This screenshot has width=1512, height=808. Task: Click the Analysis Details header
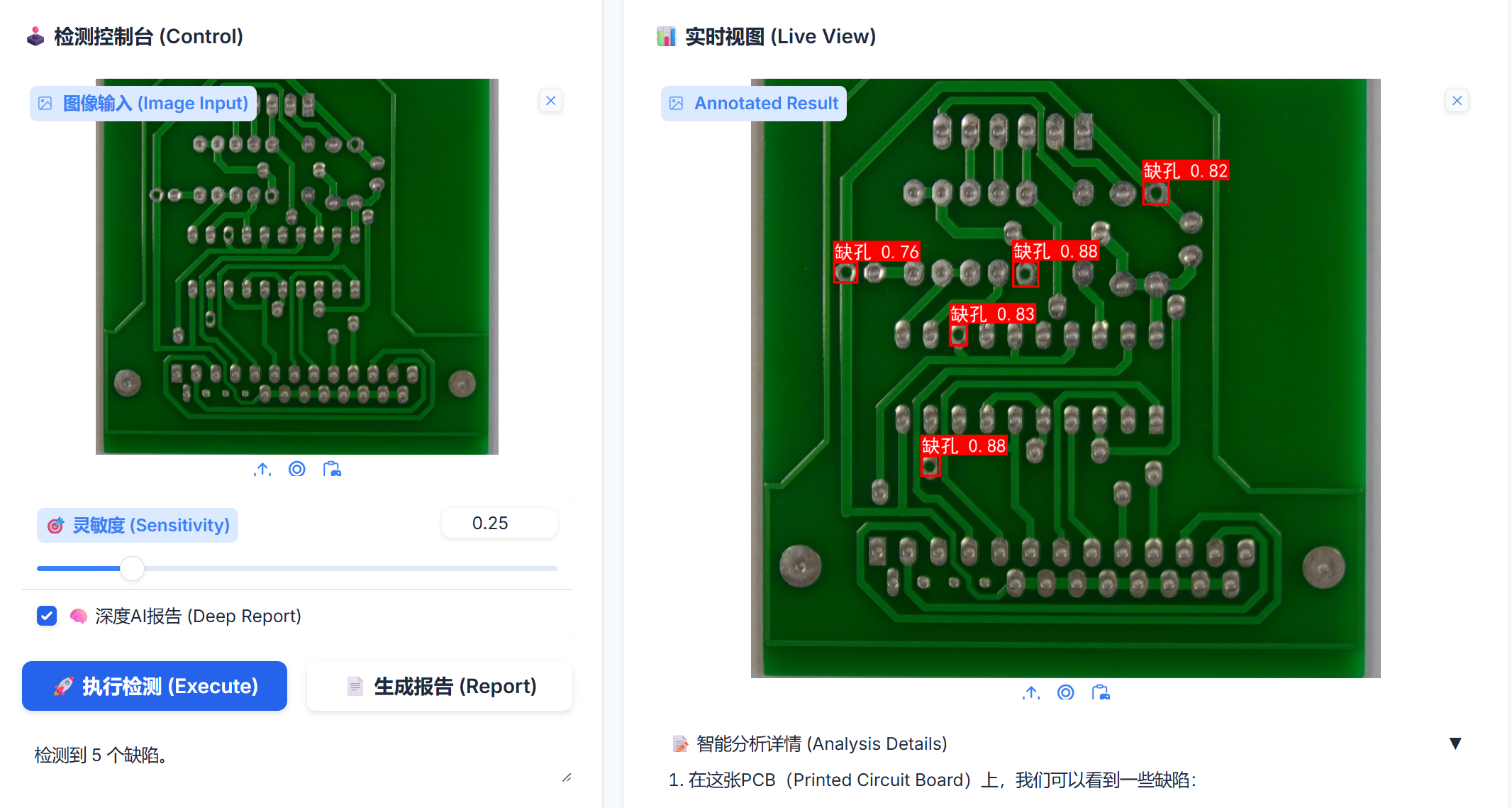(x=822, y=743)
